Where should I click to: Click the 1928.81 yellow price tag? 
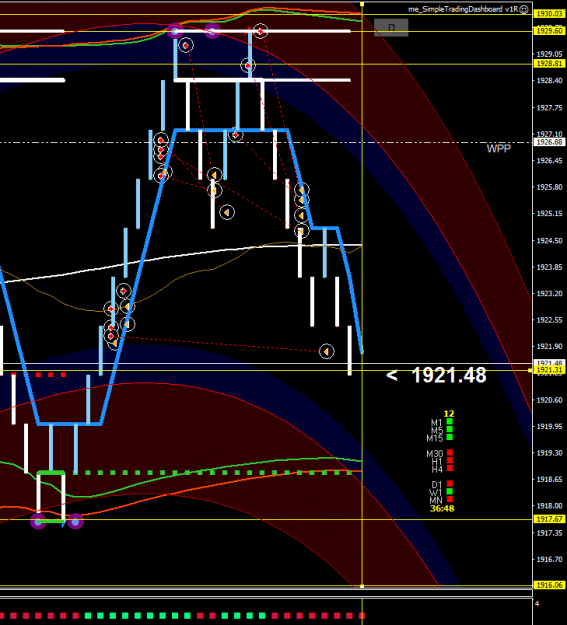pos(549,63)
